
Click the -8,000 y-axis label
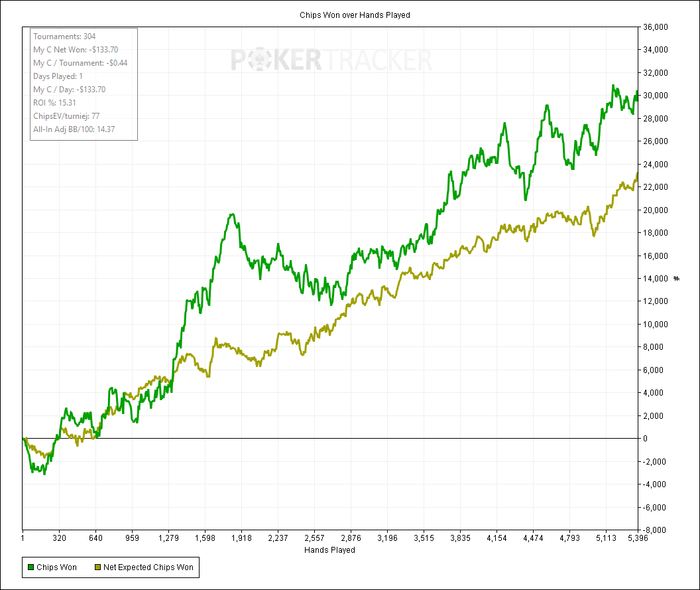point(654,530)
